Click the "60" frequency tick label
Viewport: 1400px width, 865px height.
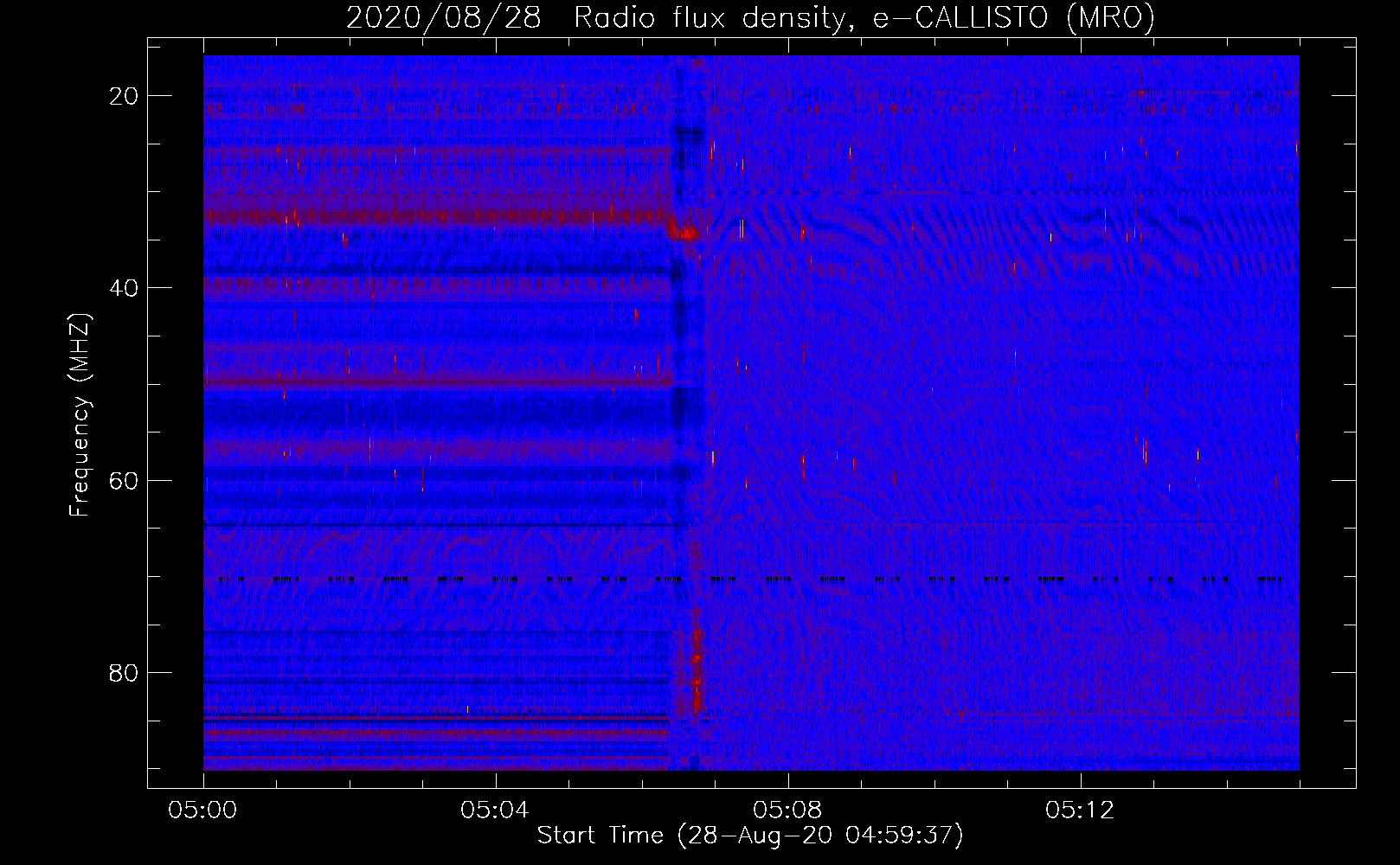[124, 480]
